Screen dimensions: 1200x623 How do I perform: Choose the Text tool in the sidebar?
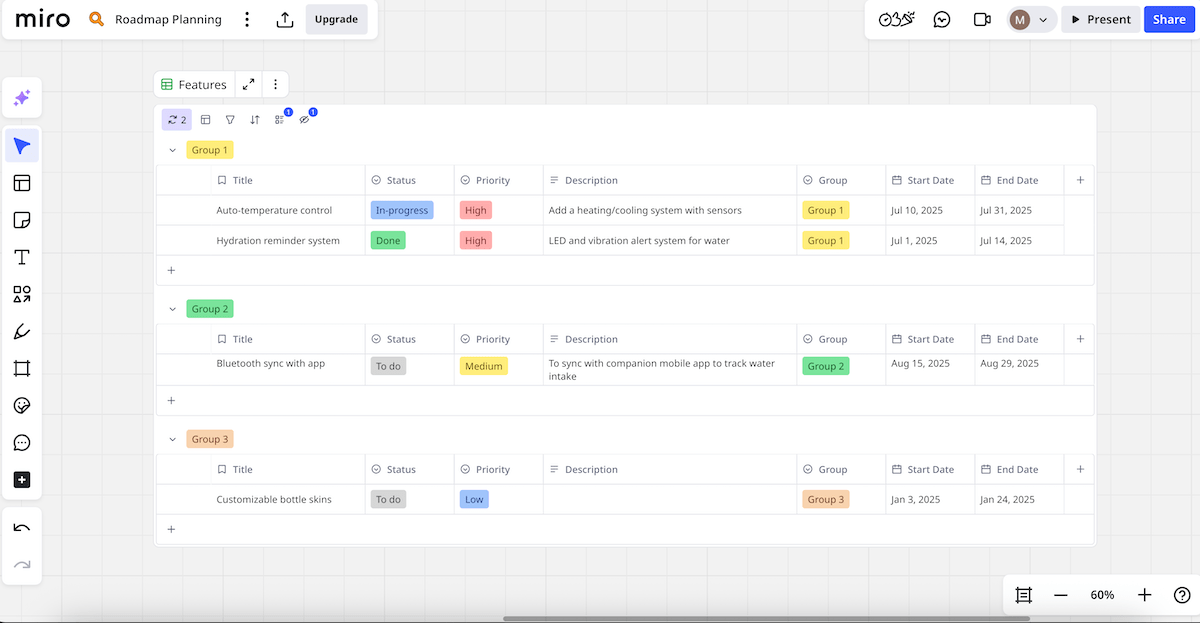pyautogui.click(x=22, y=257)
